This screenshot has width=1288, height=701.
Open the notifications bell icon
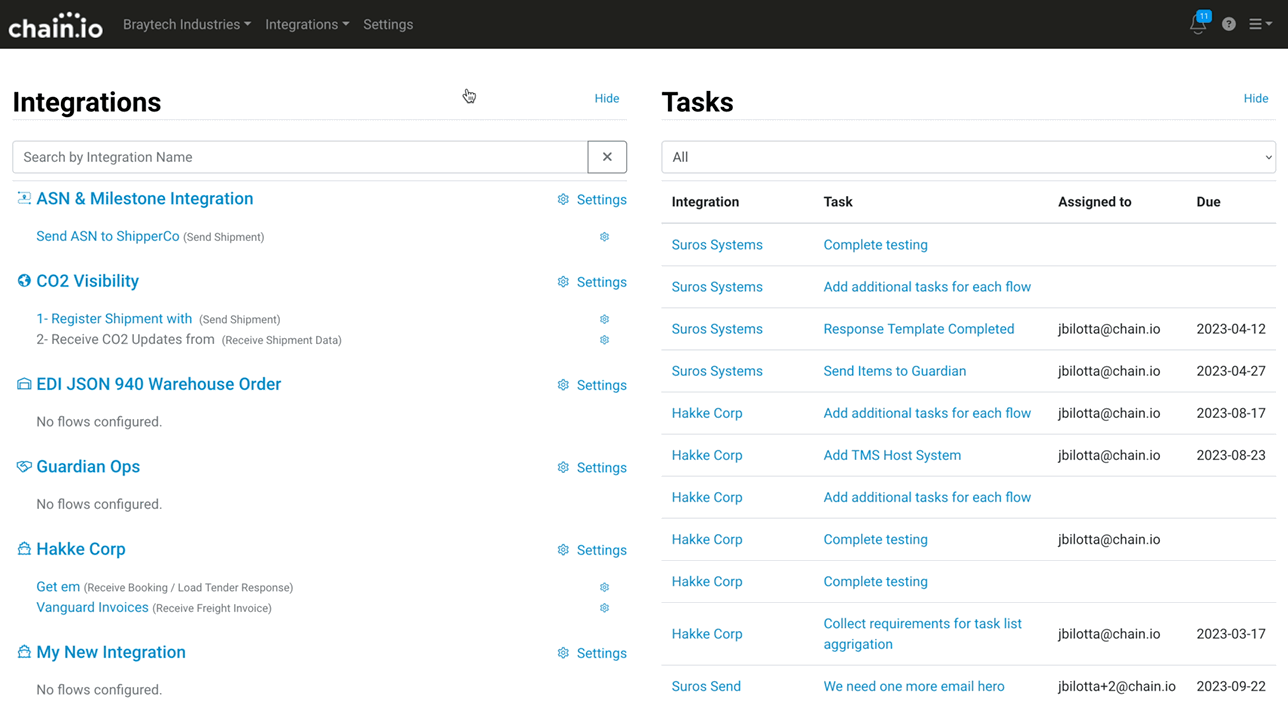[1198, 24]
